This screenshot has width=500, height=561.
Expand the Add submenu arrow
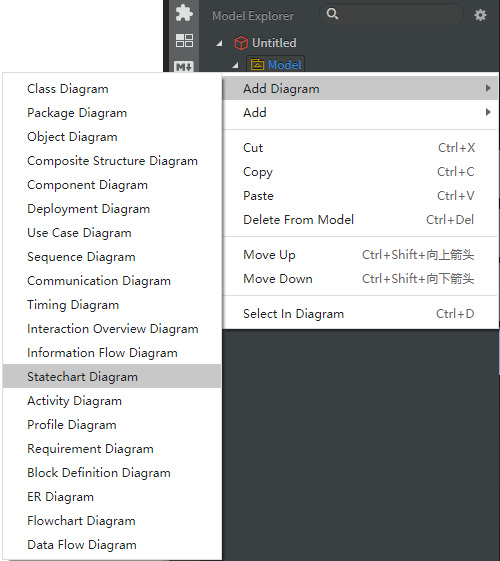pyautogui.click(x=488, y=112)
